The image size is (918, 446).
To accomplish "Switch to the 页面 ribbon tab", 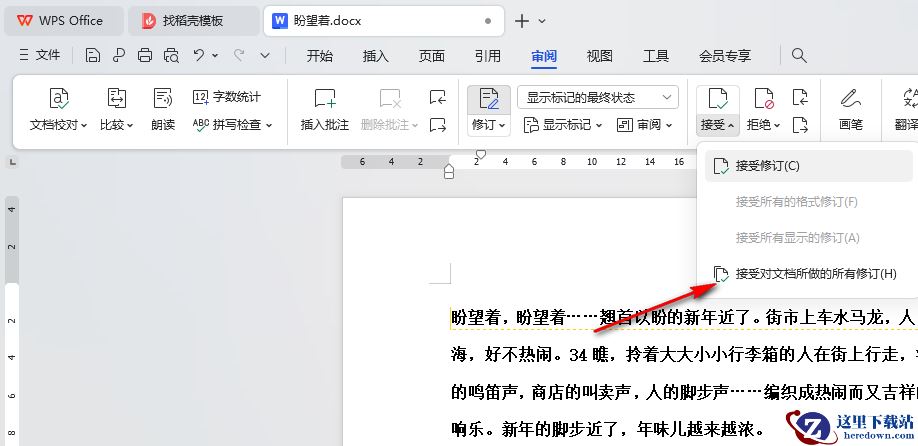I will pyautogui.click(x=431, y=56).
